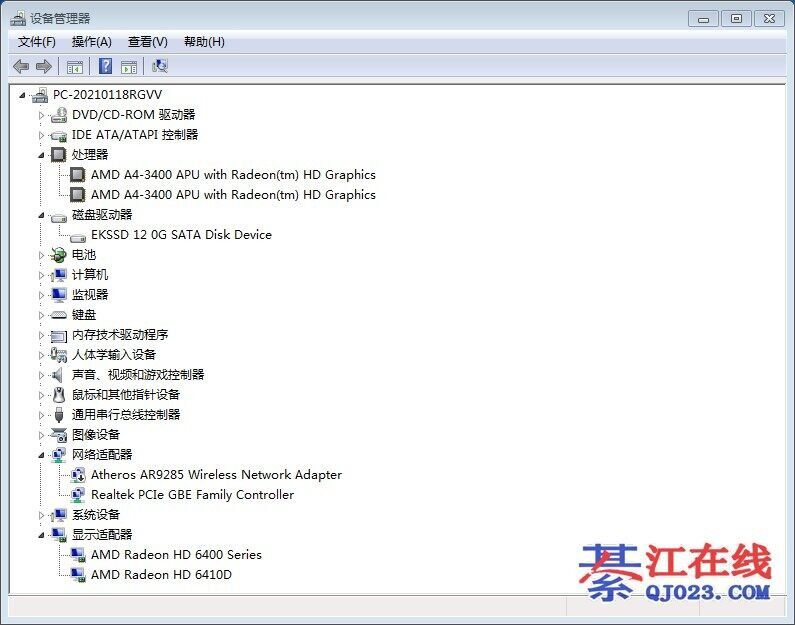795x625 pixels.
Task: Click the 内存技术驱动程序 category icon
Action: tap(59, 335)
